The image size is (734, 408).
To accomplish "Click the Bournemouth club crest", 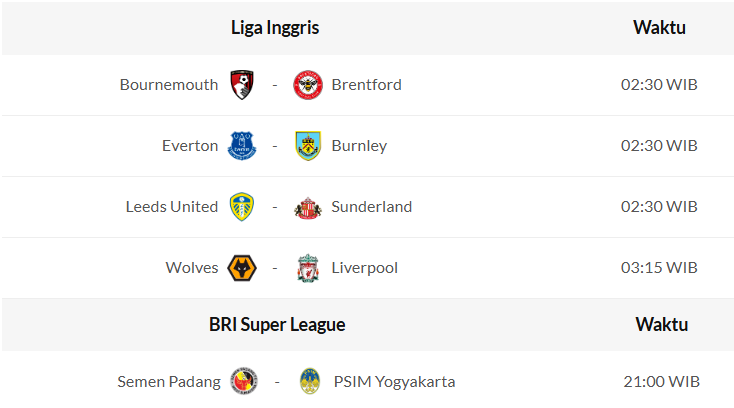I will [x=242, y=85].
